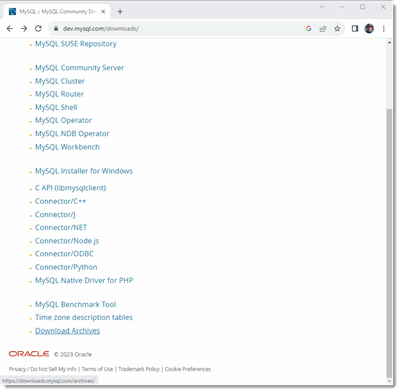Image resolution: width=400 pixels, height=392 pixels.
Task: Focus the address bar URL
Action: coord(101,29)
